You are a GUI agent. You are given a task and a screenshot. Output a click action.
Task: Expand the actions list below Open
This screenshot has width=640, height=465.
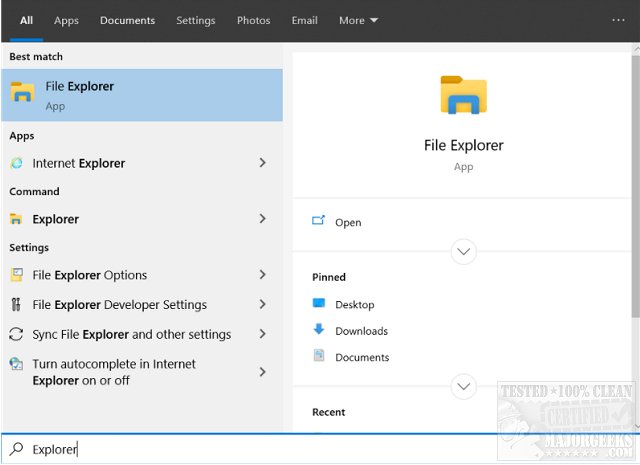pyautogui.click(x=463, y=252)
